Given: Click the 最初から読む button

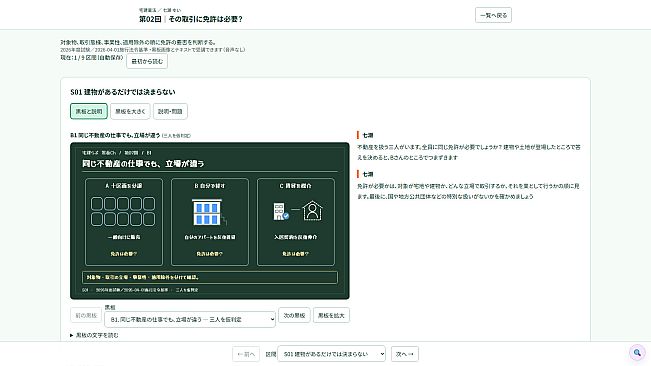Looking at the screenshot, I should click(x=147, y=61).
